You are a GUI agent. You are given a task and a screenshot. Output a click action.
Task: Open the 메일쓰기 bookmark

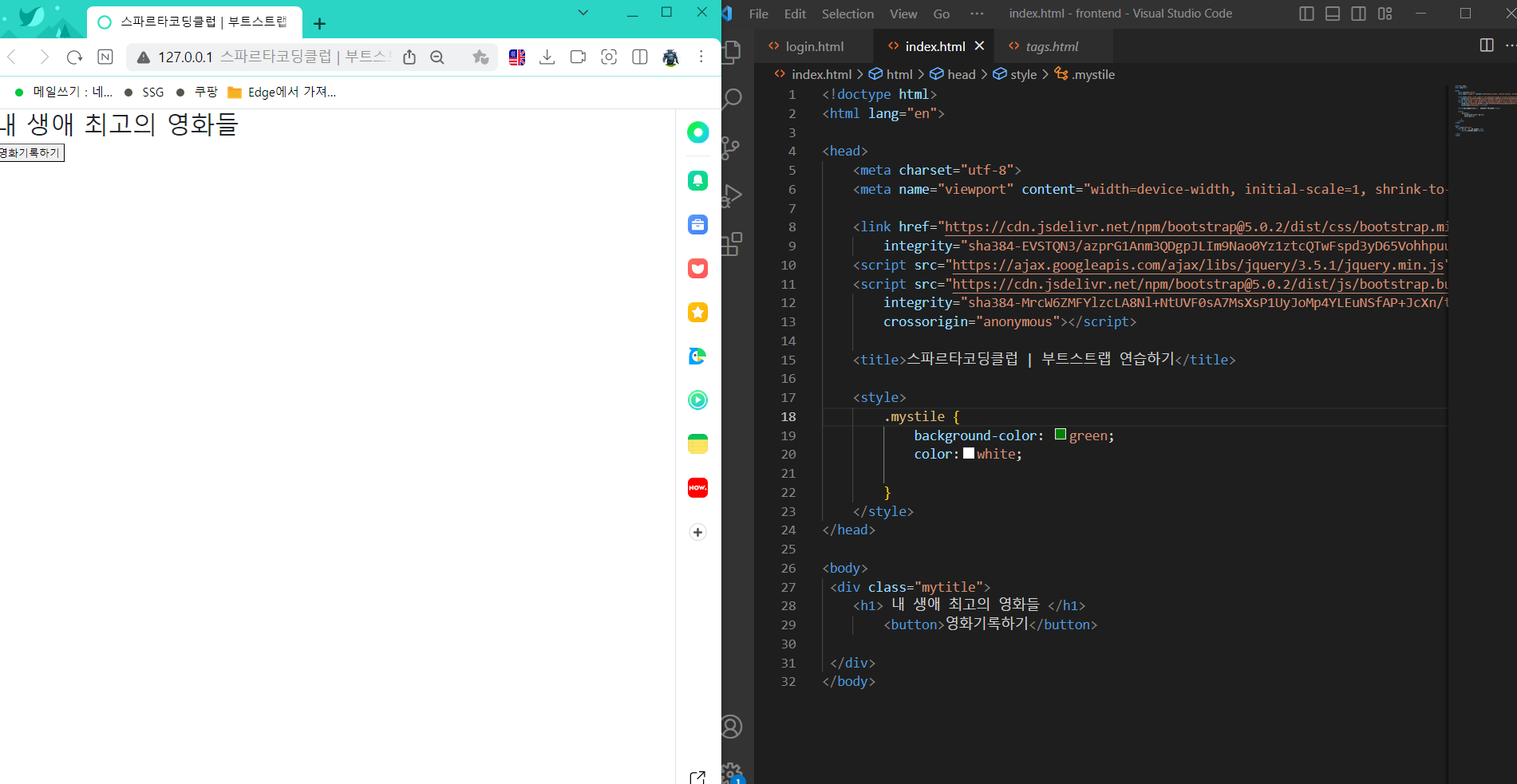[x=64, y=92]
